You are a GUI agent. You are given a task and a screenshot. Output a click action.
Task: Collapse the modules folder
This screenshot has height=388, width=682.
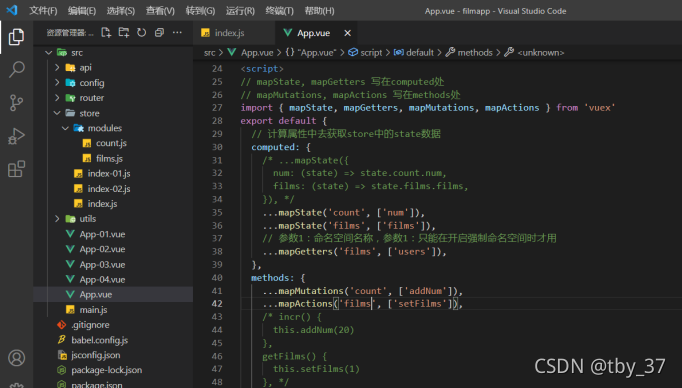click(x=113, y=128)
